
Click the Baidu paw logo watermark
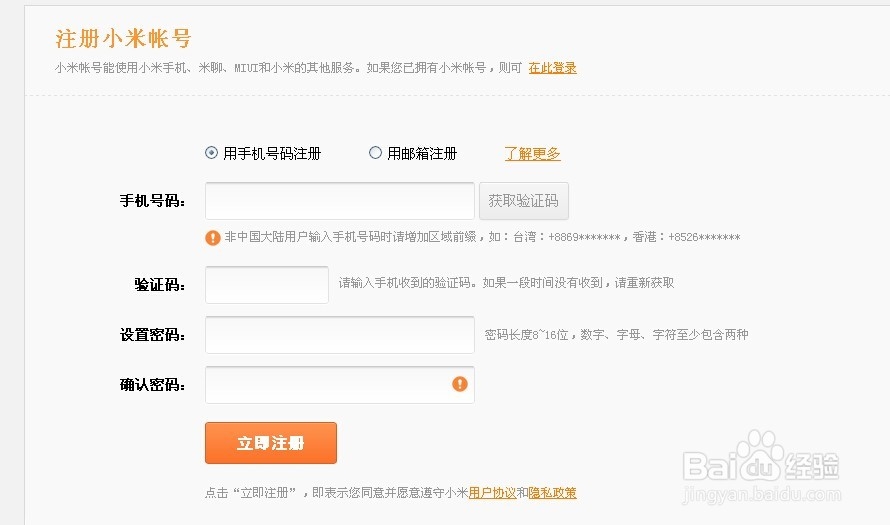[x=760, y=456]
